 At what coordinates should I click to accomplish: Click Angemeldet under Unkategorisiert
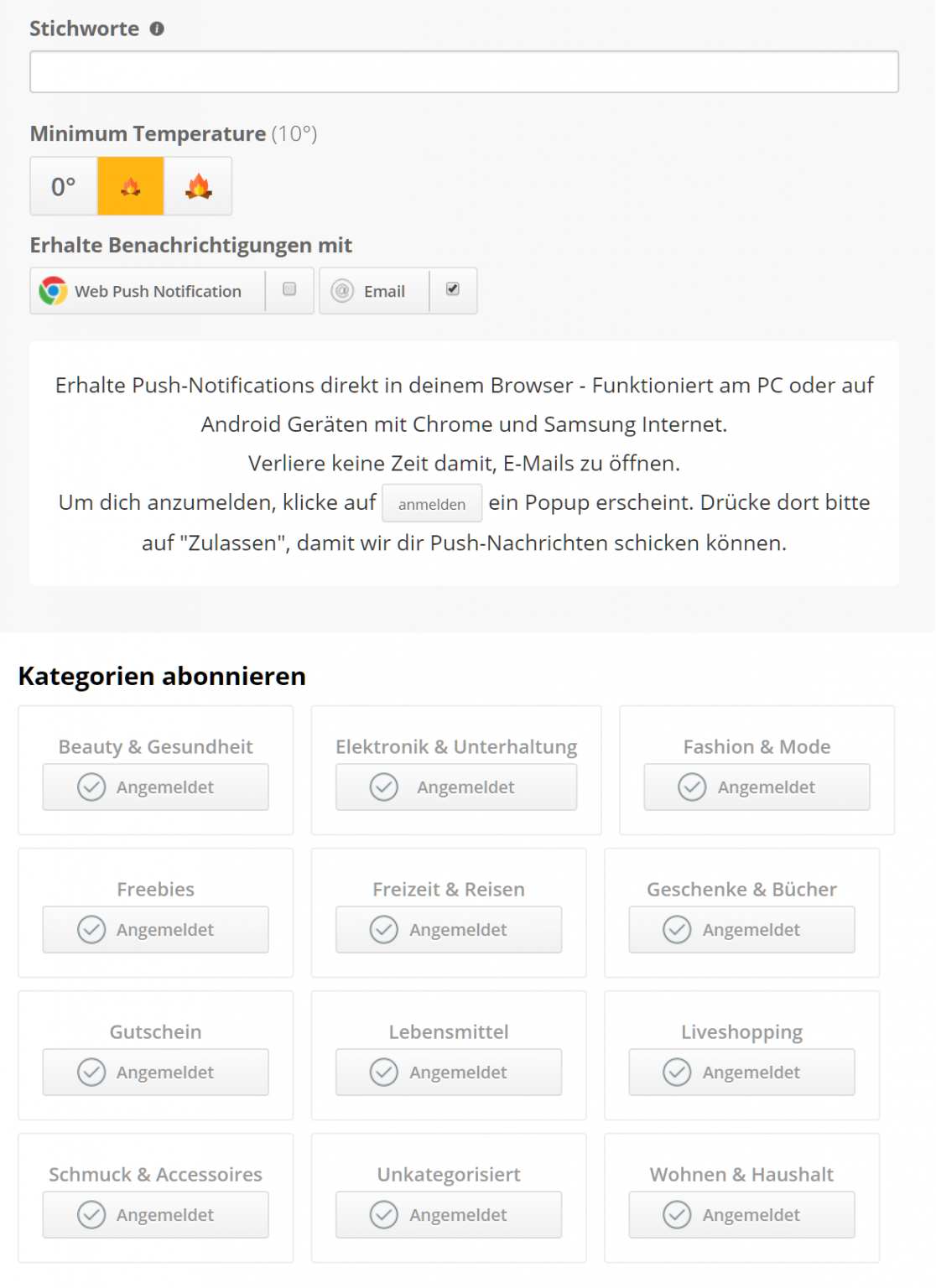[449, 1214]
